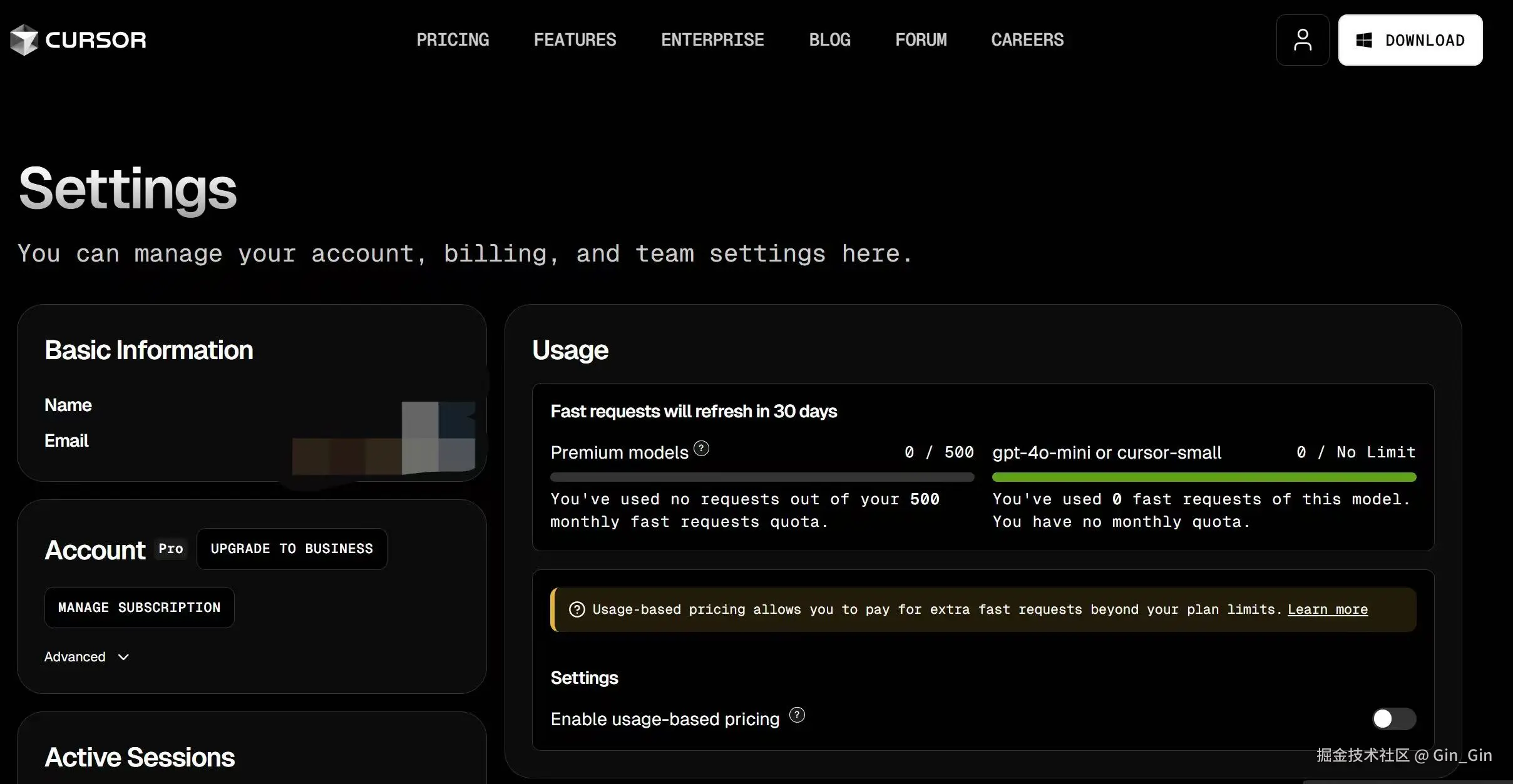Screen dimensions: 1513x784
Task: Open the Pricing nav menu item
Action: (453, 40)
